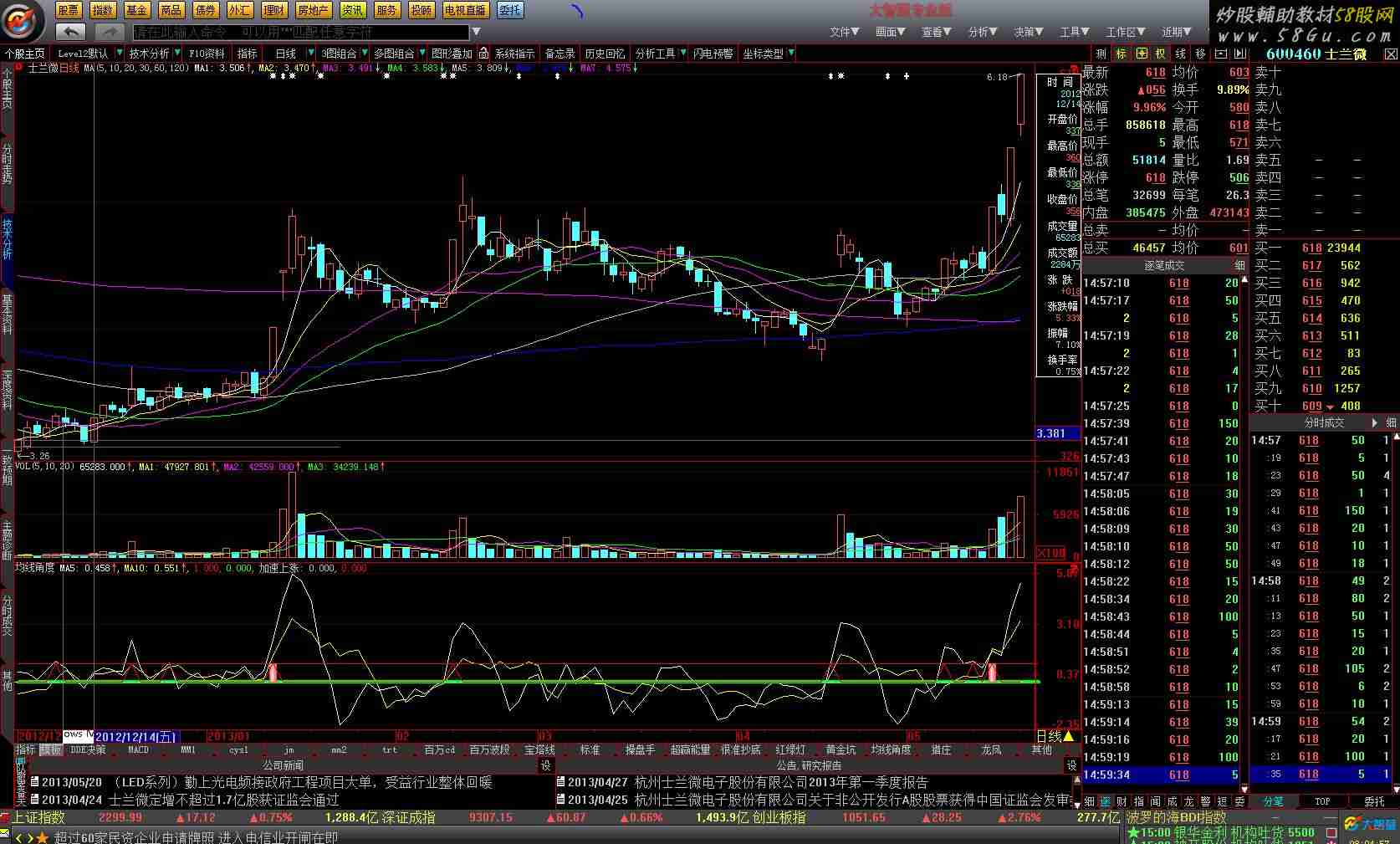This screenshot has height=844, width=1400.
Task: Expand the 多图组合 dropdown
Action: pyautogui.click(x=422, y=54)
